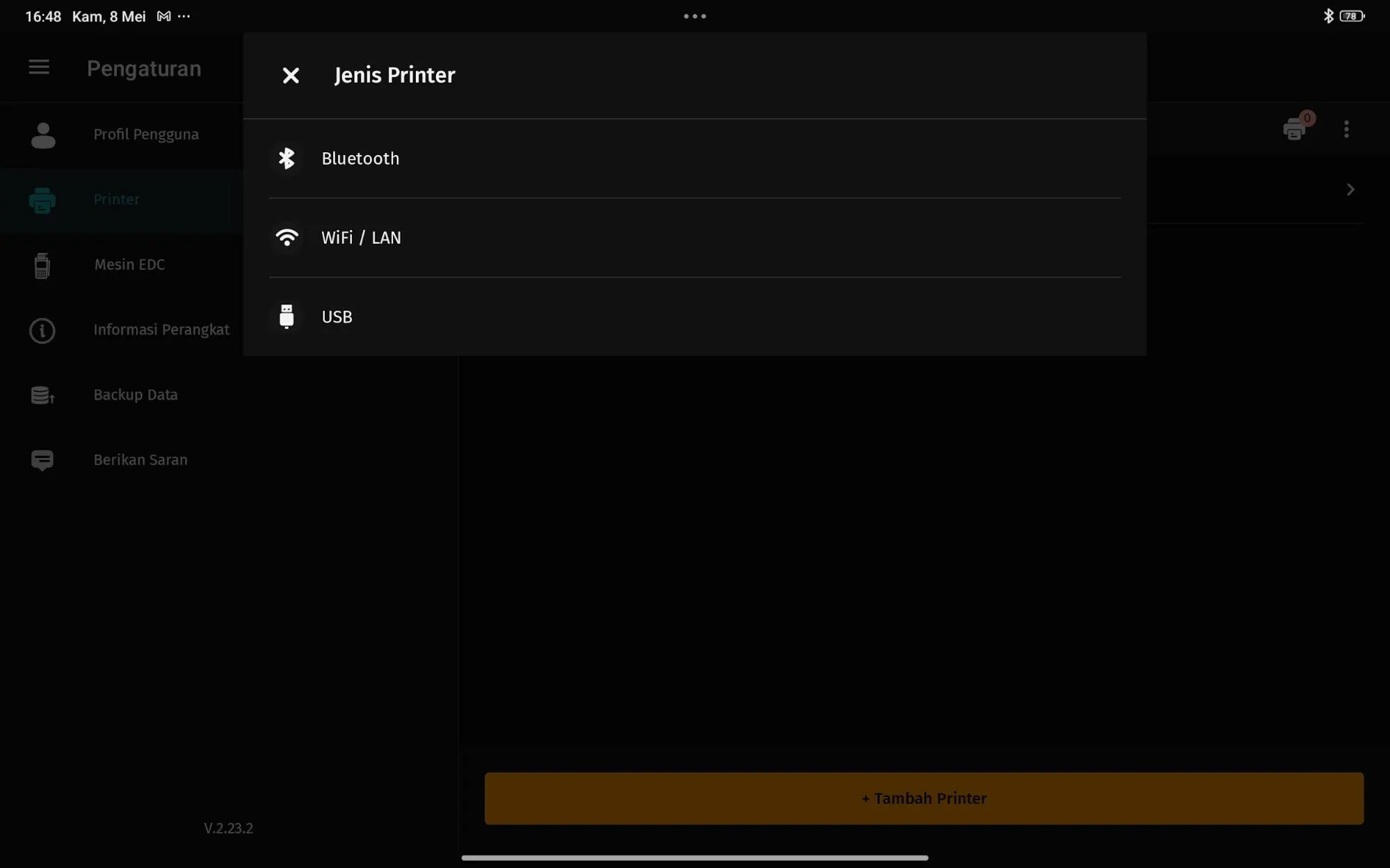Close the Jenis Printer dialog
This screenshot has width=1390, height=868.
click(291, 75)
